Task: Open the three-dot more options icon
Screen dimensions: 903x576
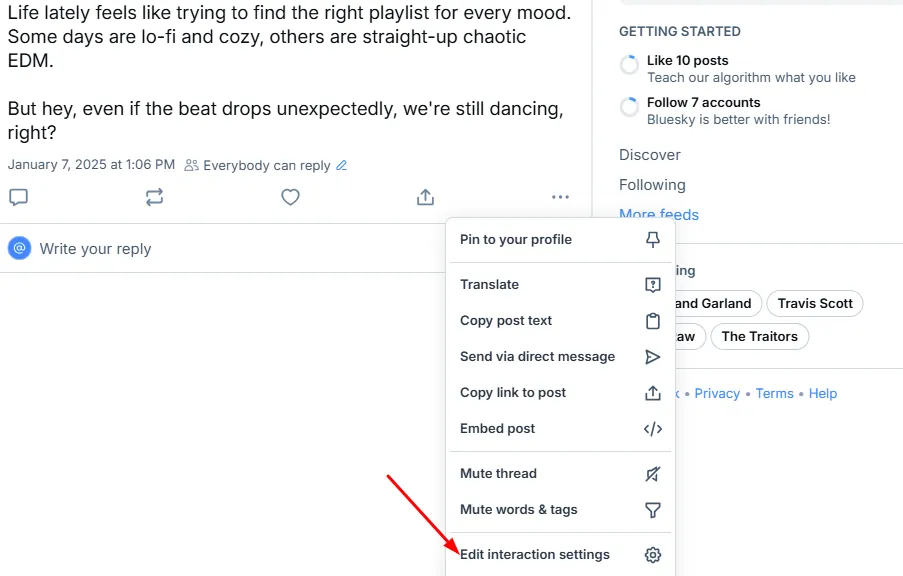Action: (x=560, y=197)
